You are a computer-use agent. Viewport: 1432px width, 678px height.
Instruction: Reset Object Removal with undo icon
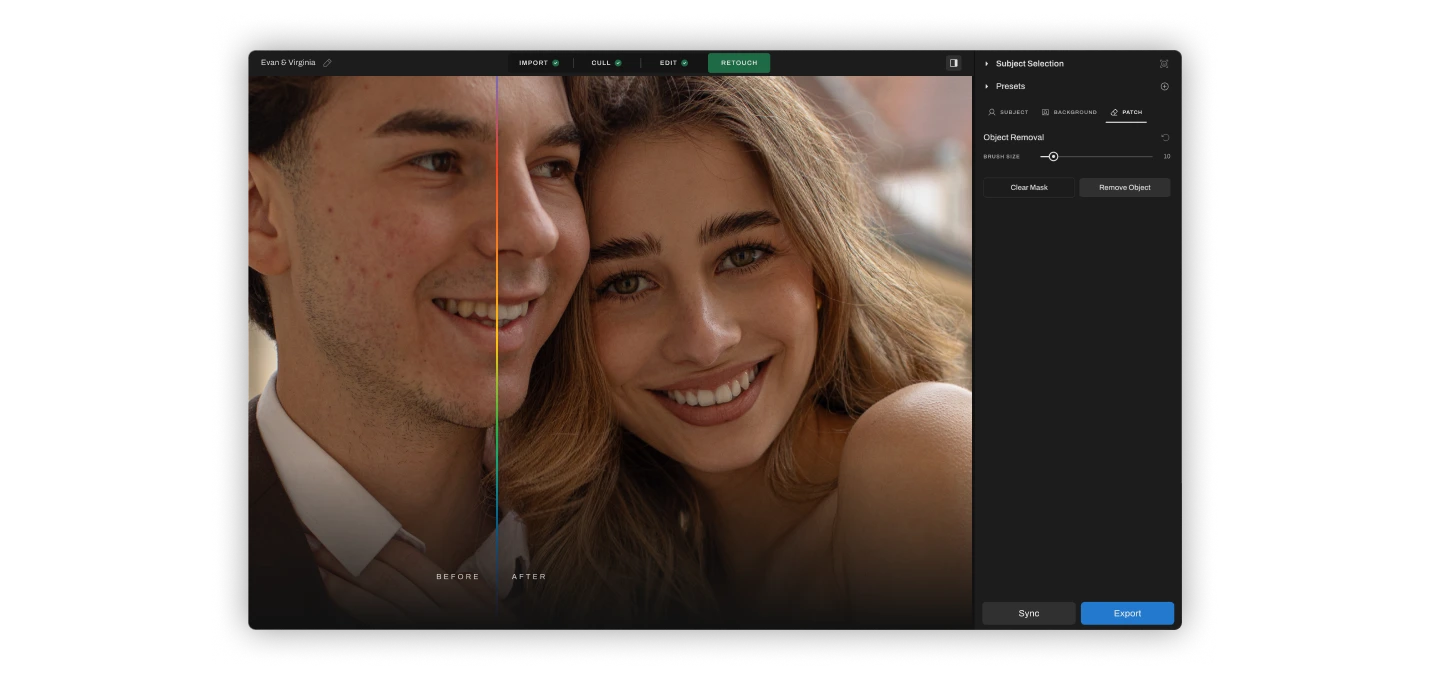[x=1165, y=138]
